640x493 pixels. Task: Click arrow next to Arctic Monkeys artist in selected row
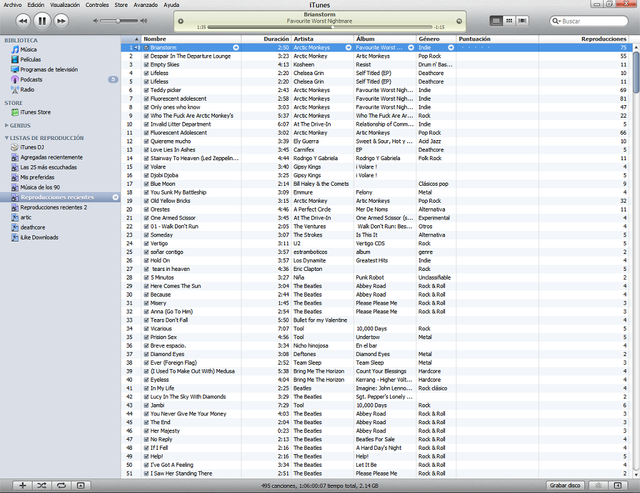(x=348, y=48)
